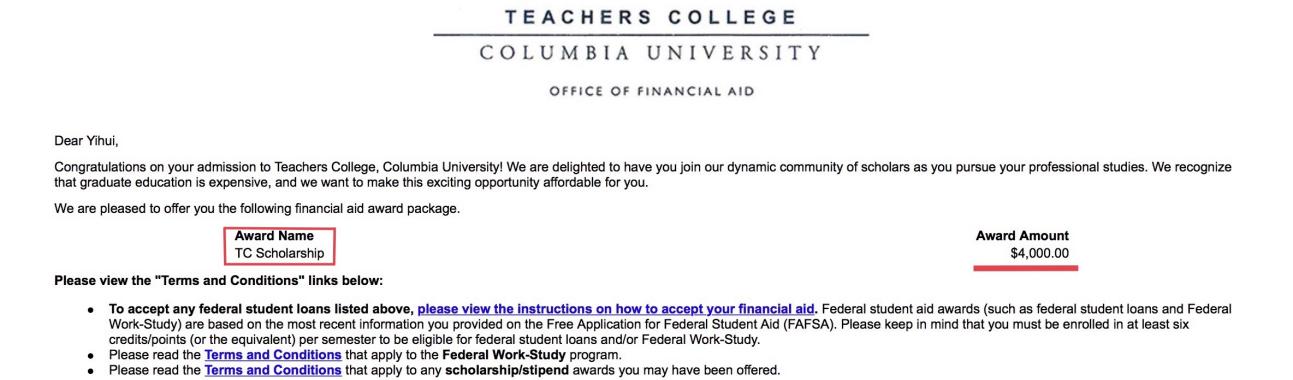This screenshot has width=1293, height=380.
Task: Click the horizontal rule under Teachers College
Action: point(651,35)
